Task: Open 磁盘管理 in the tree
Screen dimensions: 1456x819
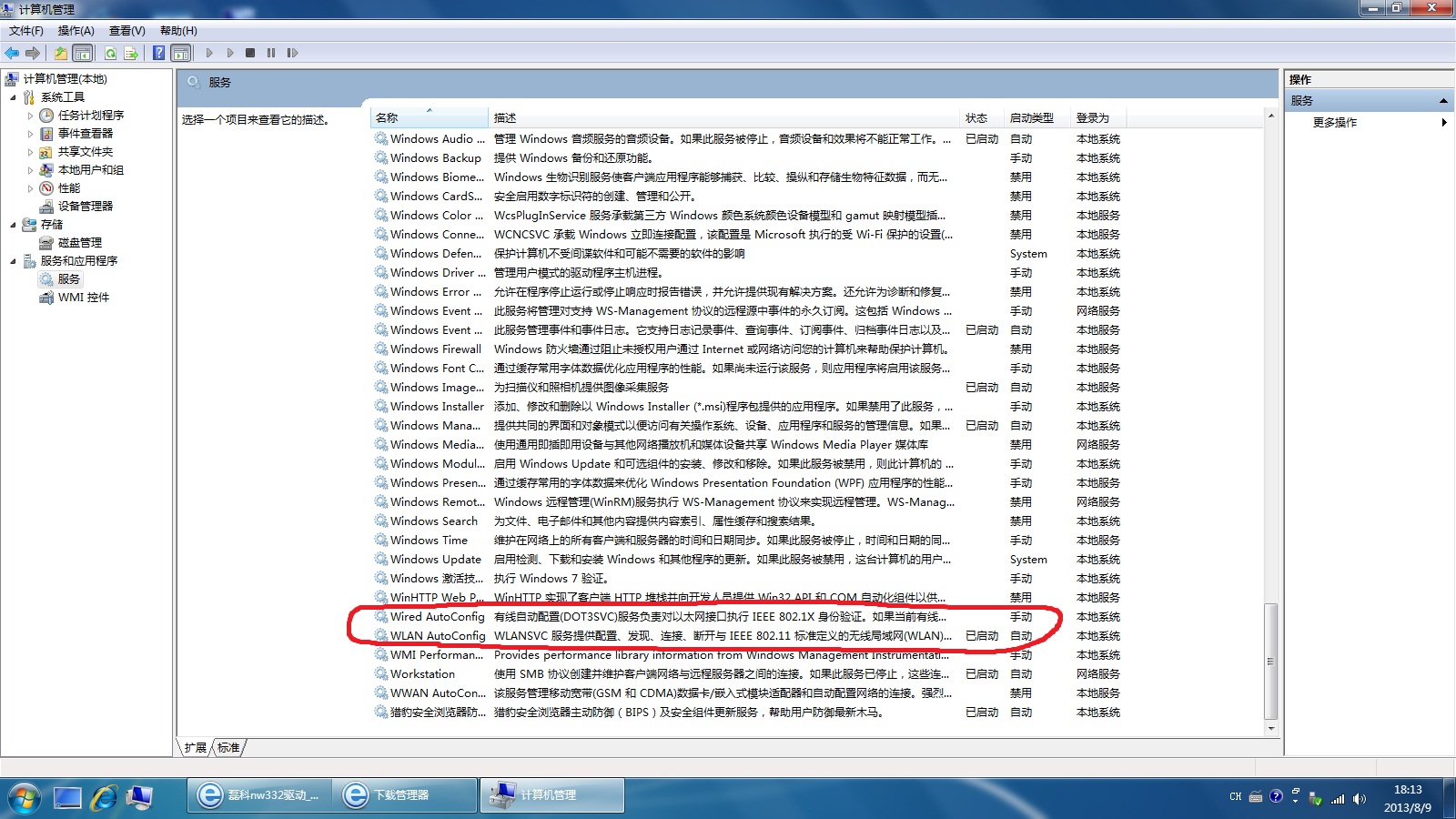Action: coord(80,243)
